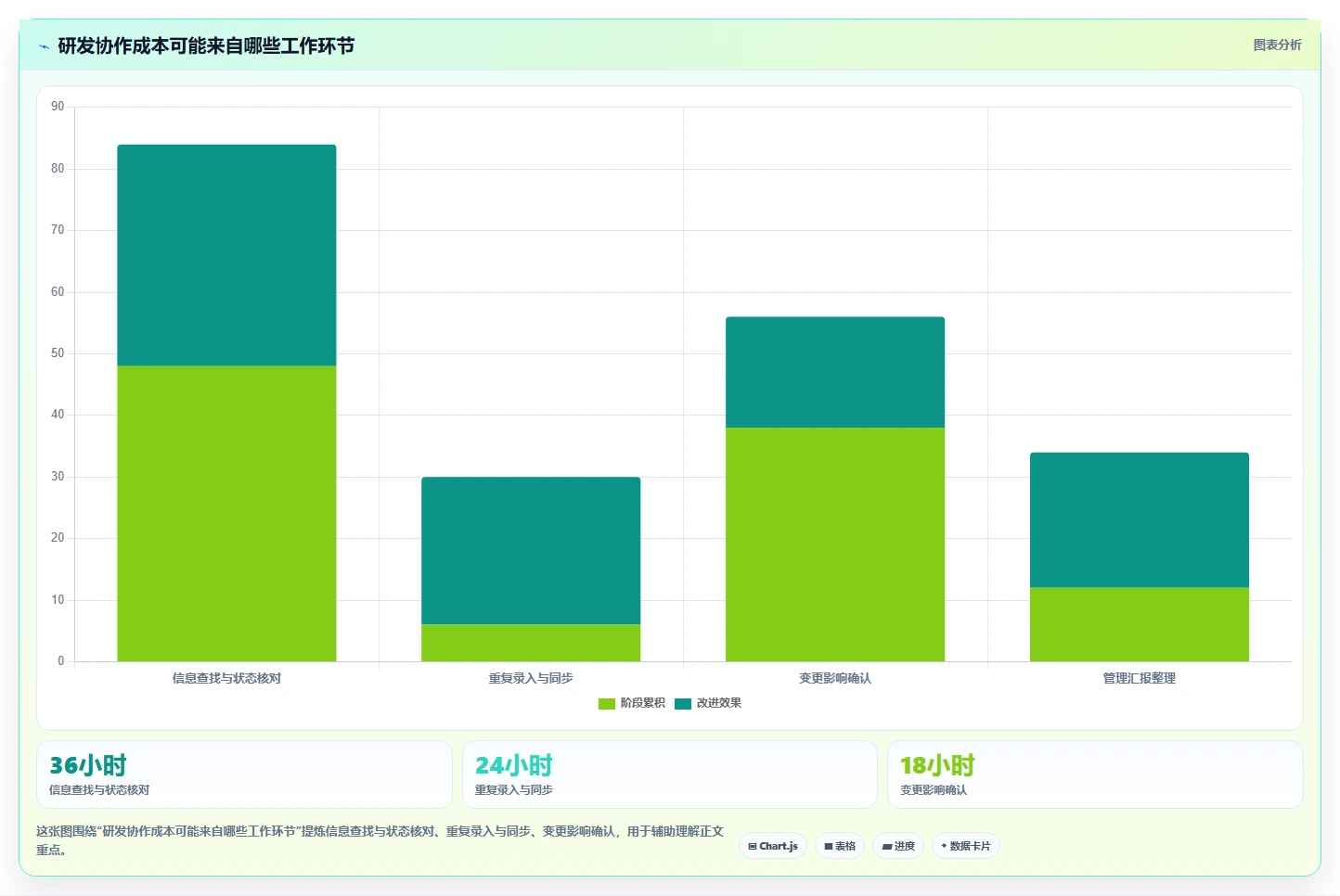Click the green 阶段累积 legend color swatch
Viewport: 1340px width, 896px height.
coord(607,704)
